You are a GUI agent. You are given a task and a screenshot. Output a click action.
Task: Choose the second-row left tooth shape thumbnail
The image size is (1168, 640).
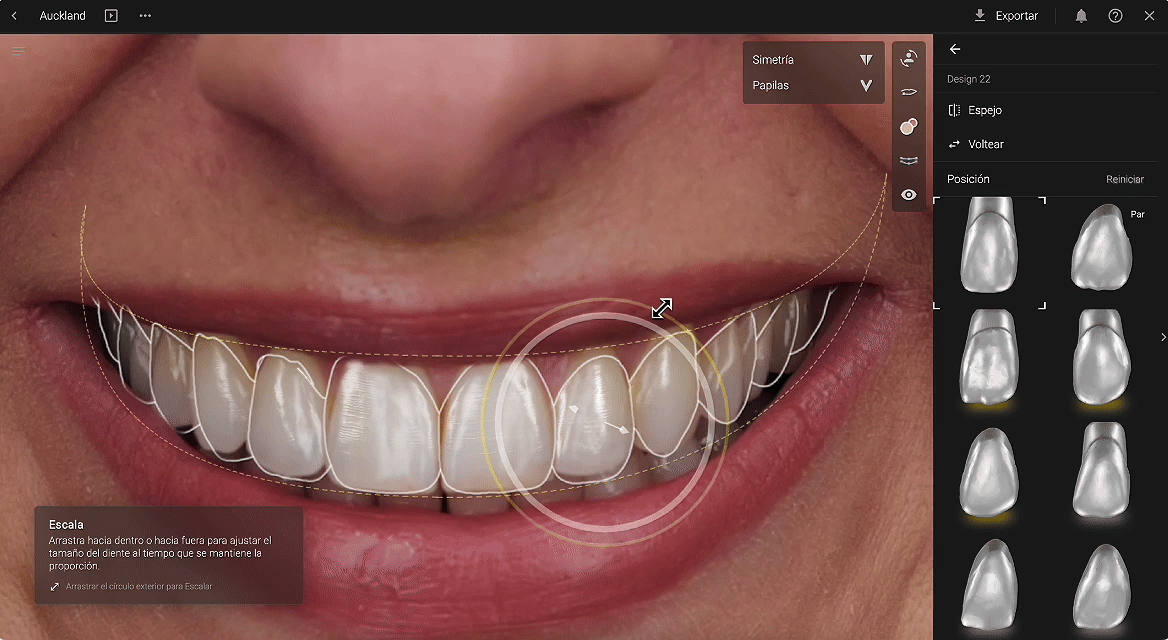click(989, 358)
